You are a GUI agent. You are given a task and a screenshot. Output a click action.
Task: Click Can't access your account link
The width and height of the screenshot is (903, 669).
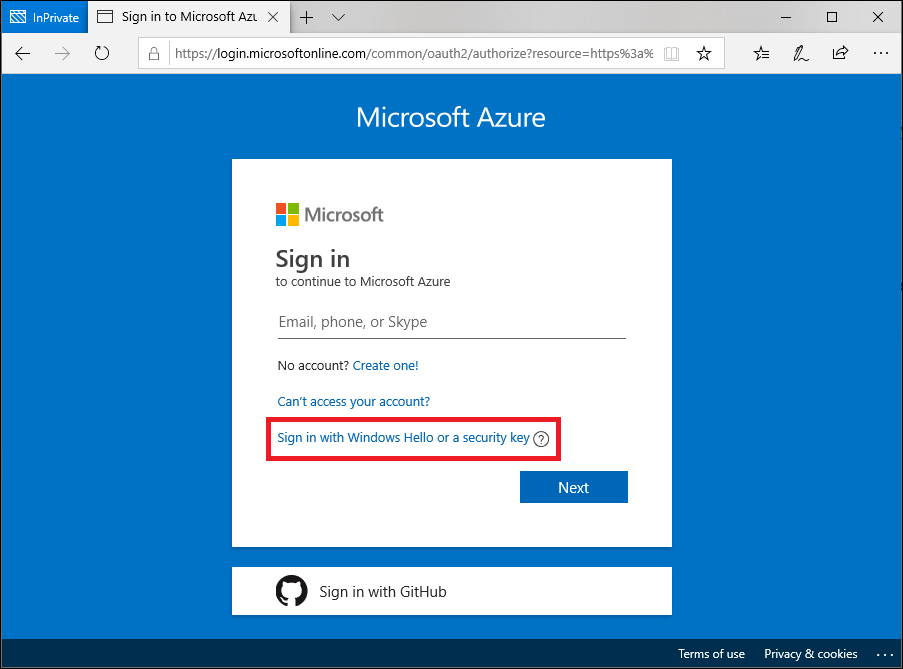pos(353,400)
